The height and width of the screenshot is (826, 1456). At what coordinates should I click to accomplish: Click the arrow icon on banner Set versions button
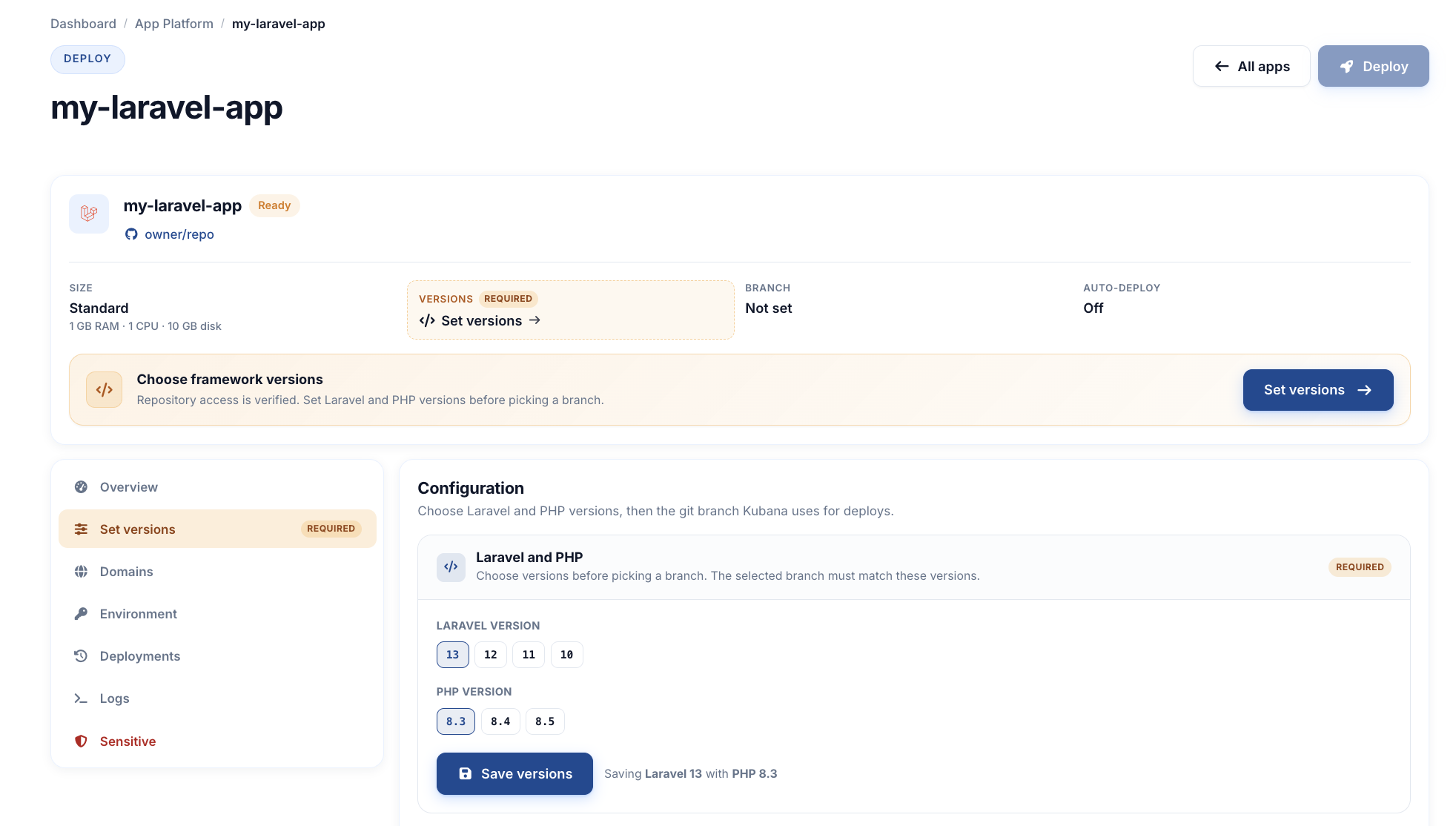(1364, 390)
